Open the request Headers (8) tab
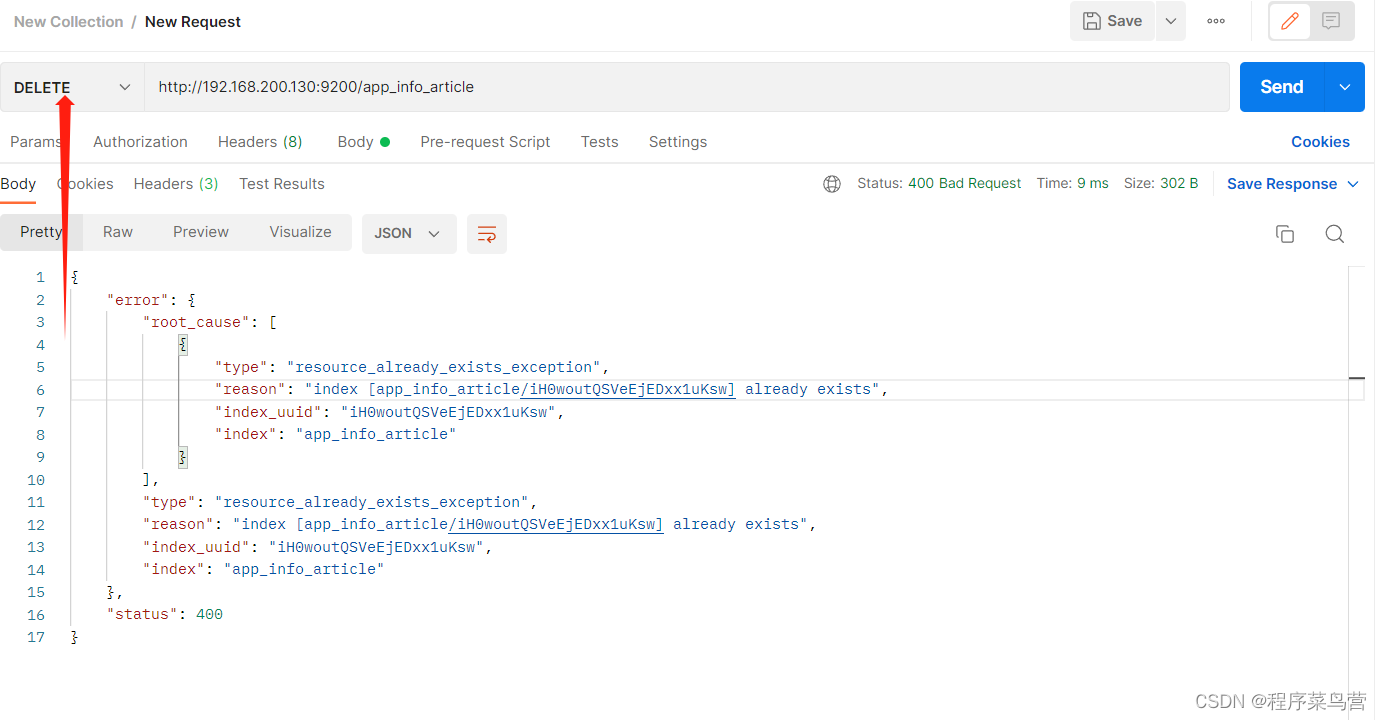Screen dimensions: 1382x720 coord(260,142)
